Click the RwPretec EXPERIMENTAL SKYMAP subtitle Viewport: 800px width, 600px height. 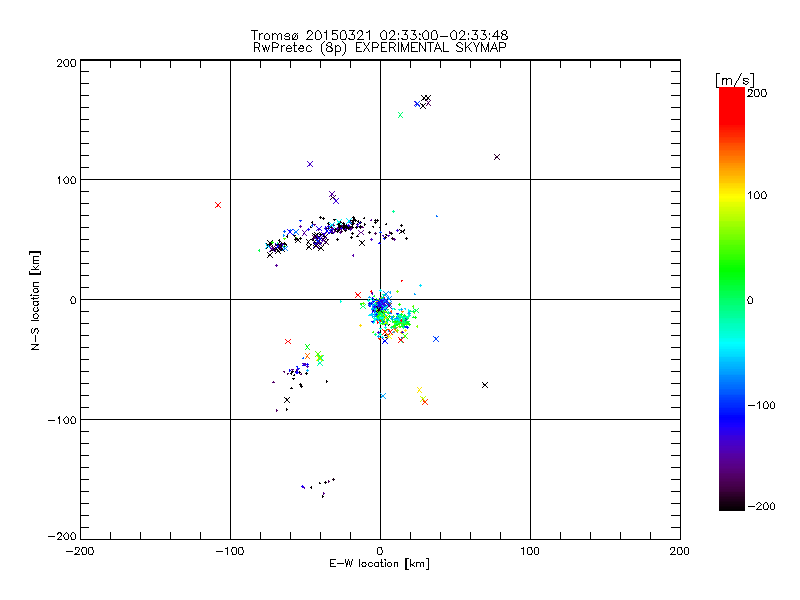(x=380, y=48)
